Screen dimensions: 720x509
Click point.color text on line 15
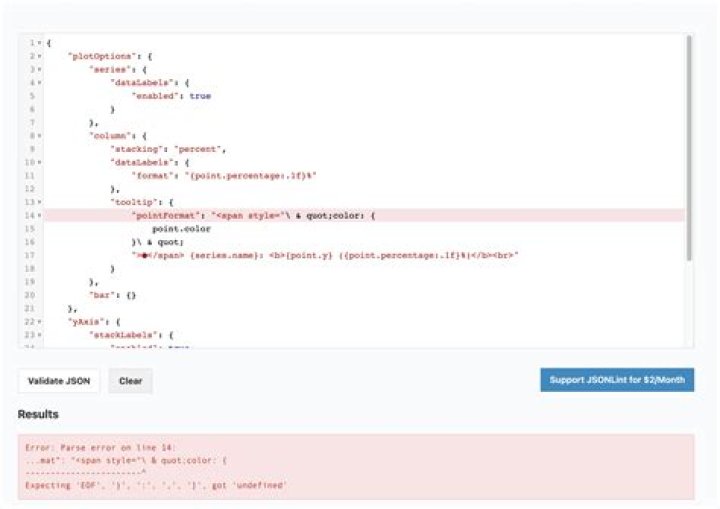pyautogui.click(x=181, y=229)
